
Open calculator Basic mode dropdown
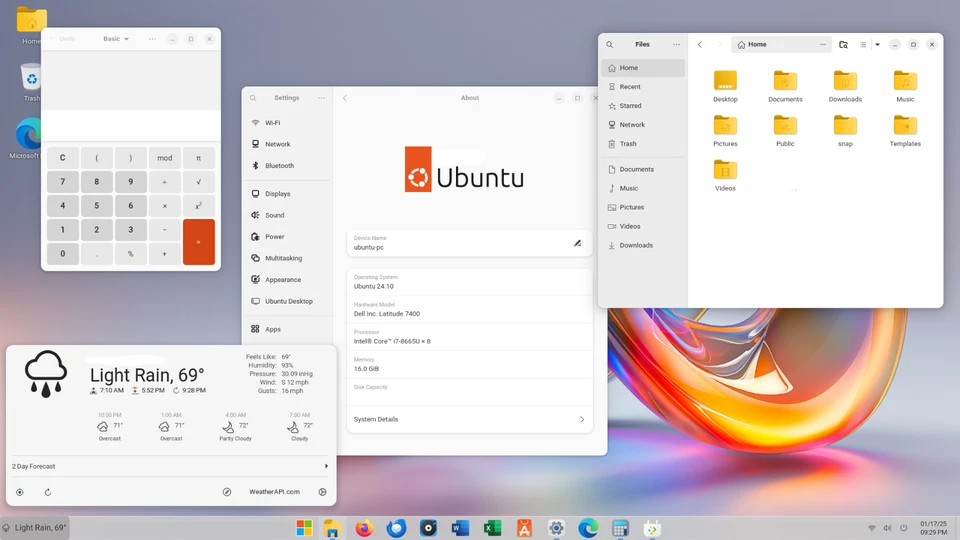pos(116,39)
